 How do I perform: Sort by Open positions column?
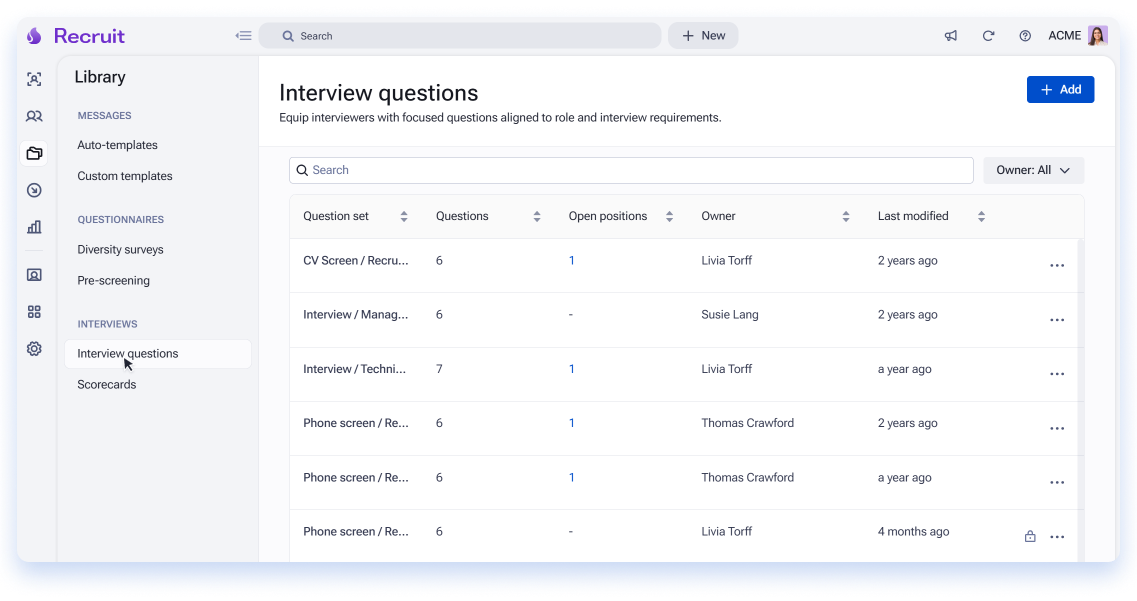(x=669, y=216)
